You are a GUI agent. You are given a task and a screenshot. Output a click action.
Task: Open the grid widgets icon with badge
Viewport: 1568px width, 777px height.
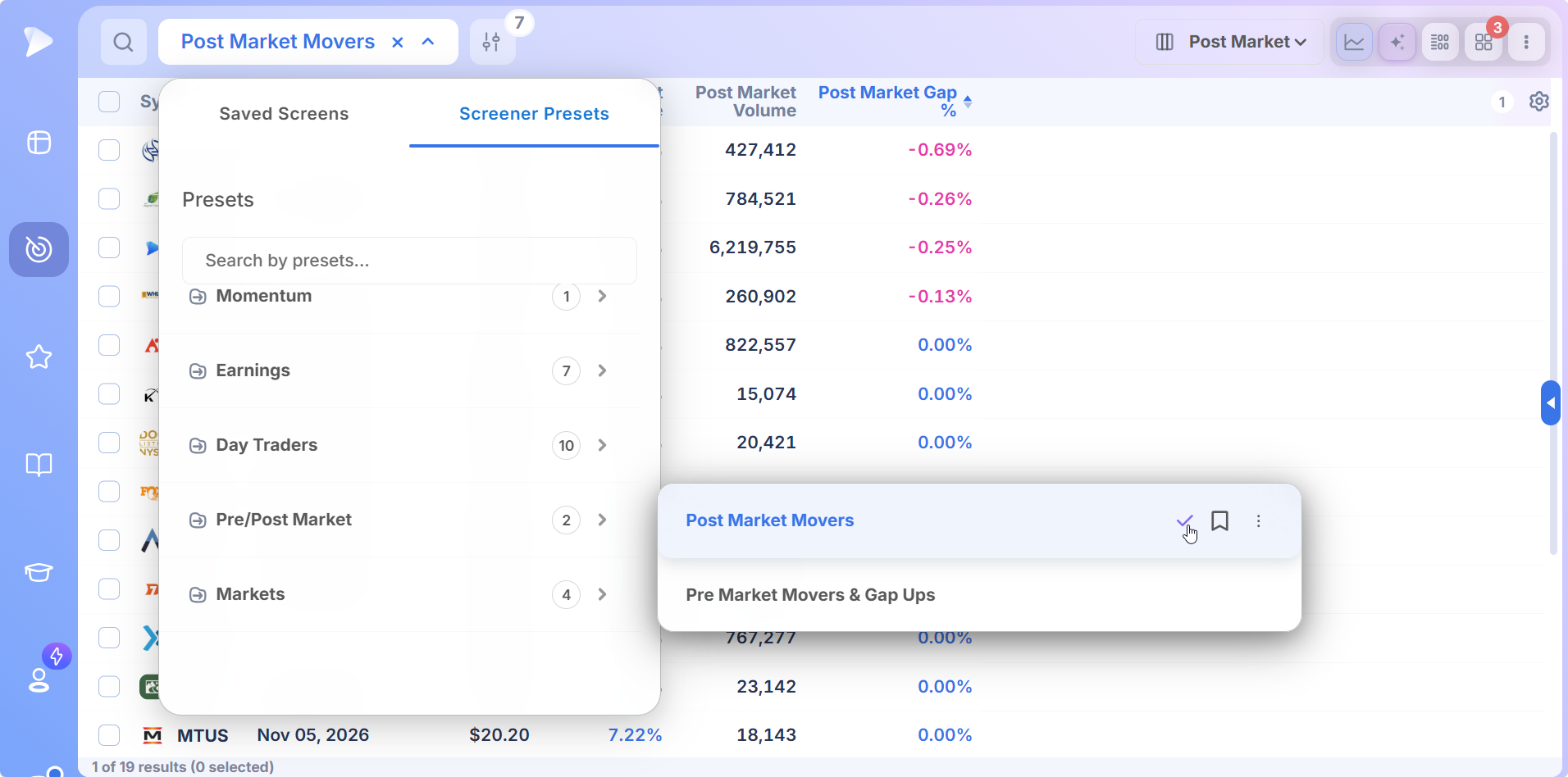(x=1484, y=42)
